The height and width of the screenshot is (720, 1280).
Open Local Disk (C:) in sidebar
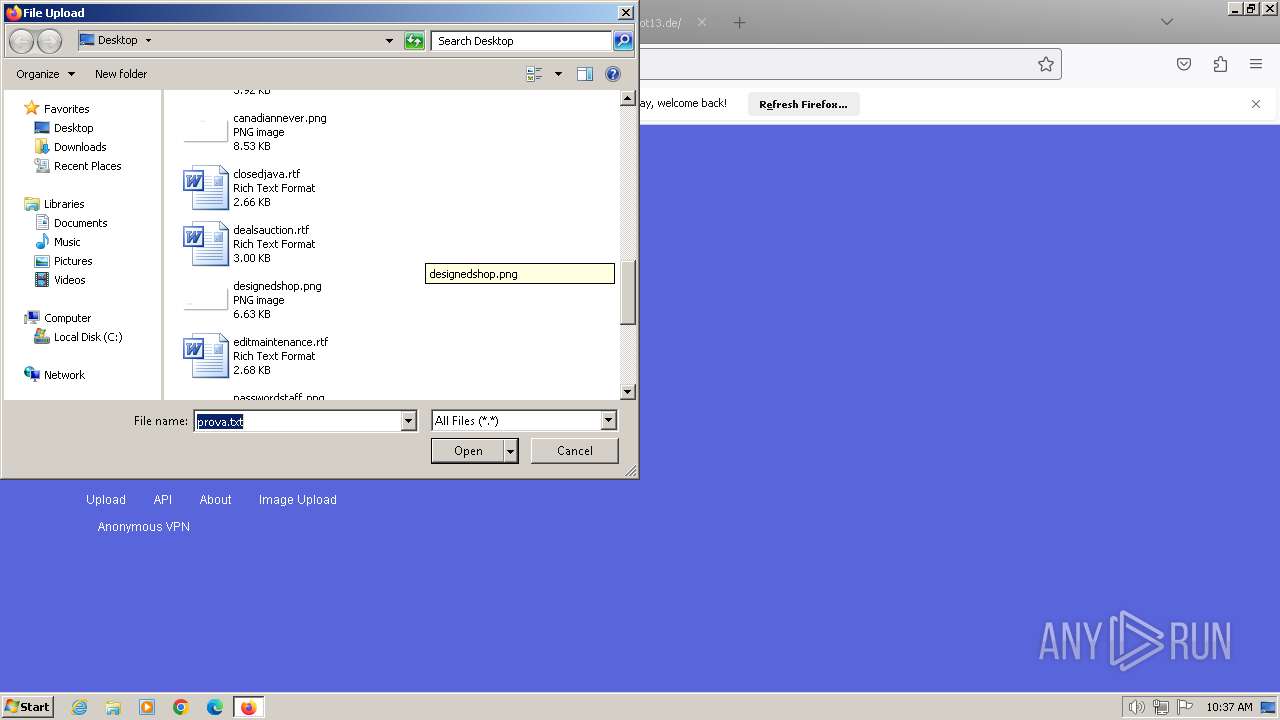pos(88,337)
